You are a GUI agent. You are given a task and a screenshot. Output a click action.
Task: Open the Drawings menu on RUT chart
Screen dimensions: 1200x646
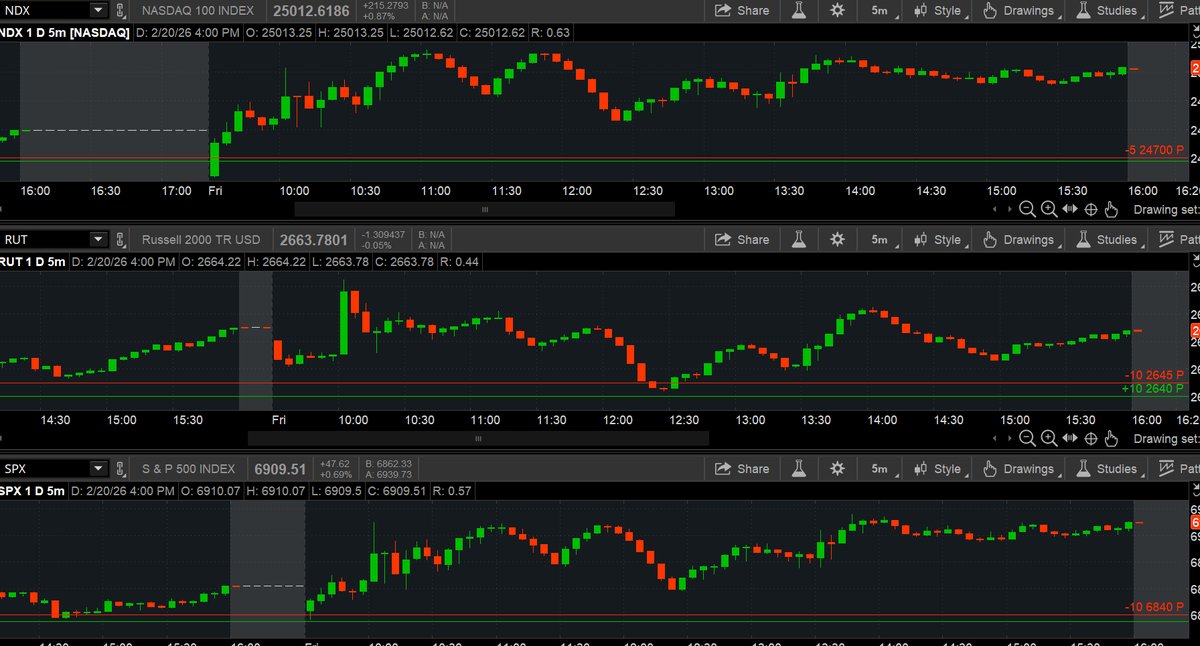pyautogui.click(x=1021, y=239)
